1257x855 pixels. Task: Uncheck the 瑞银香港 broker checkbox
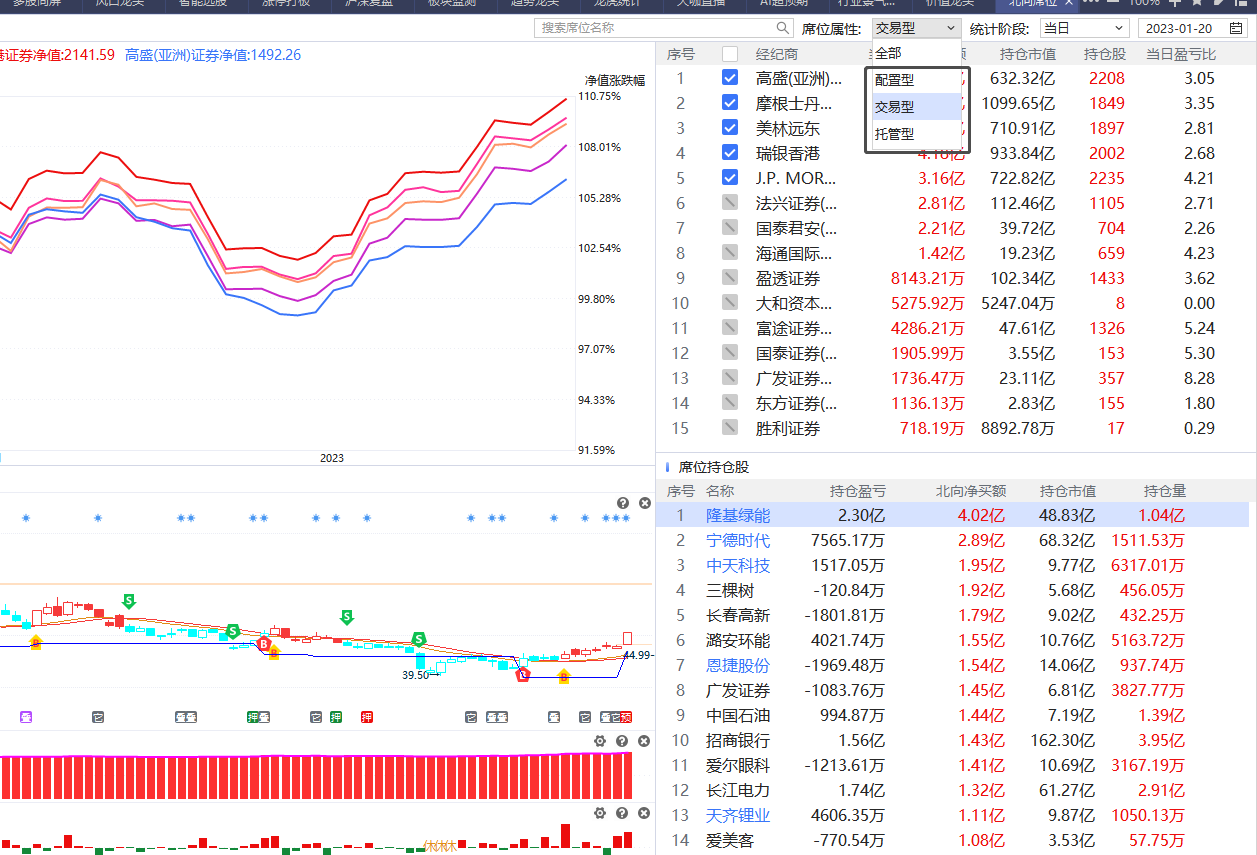tap(730, 153)
